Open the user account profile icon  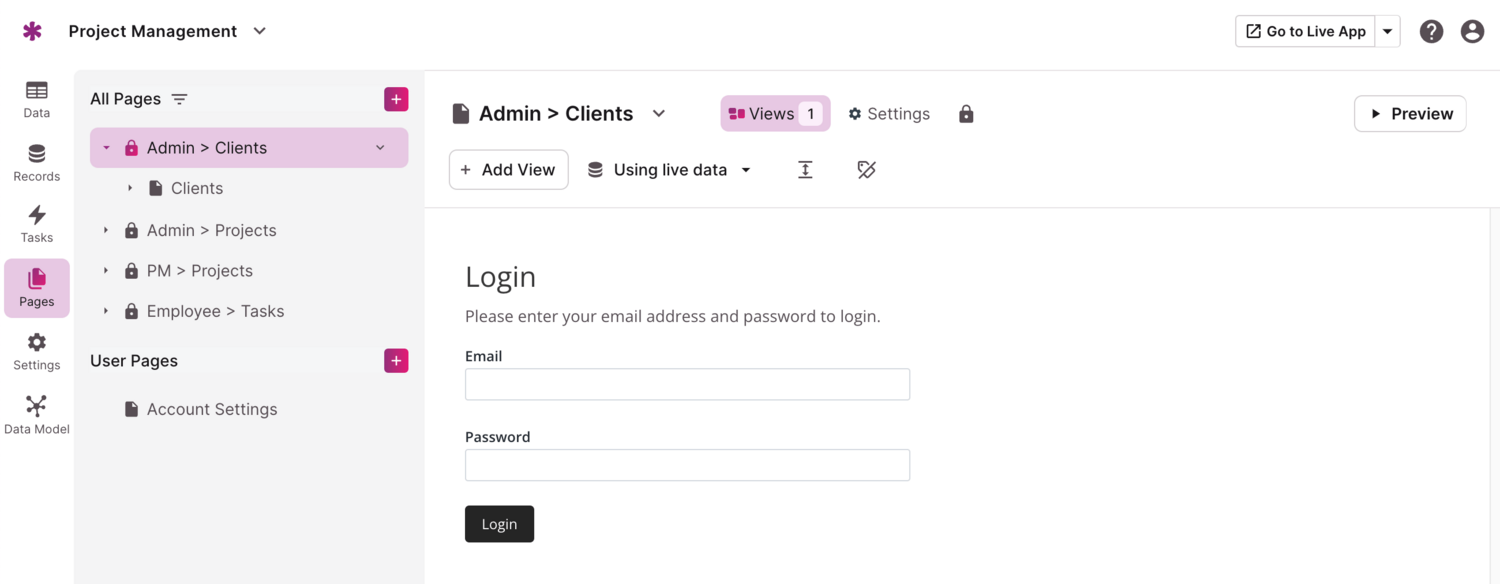click(x=1472, y=31)
